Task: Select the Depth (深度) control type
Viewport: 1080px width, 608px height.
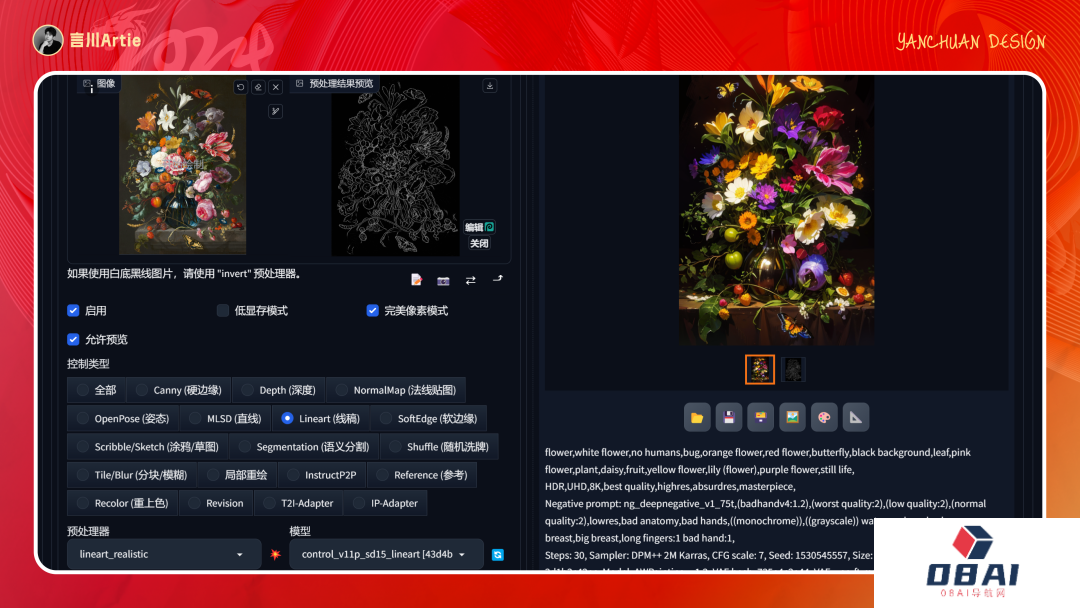Action: (x=279, y=390)
